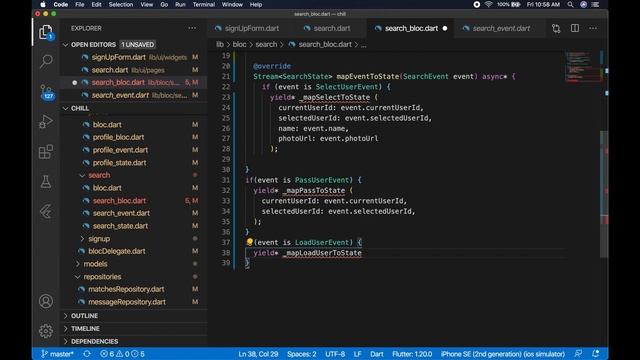Change indentation via Spaces: 2
This screenshot has width=640, height=360.
pyautogui.click(x=302, y=354)
